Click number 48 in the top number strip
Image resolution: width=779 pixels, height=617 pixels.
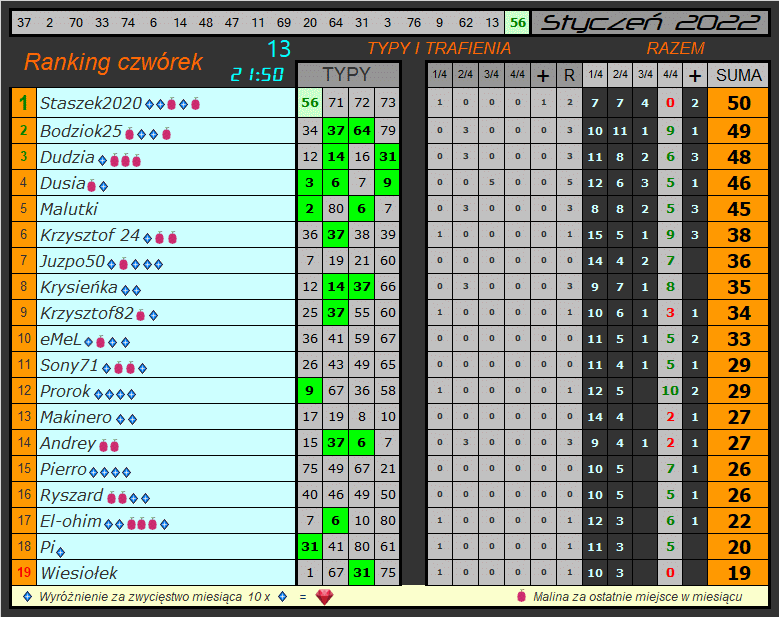click(x=206, y=23)
